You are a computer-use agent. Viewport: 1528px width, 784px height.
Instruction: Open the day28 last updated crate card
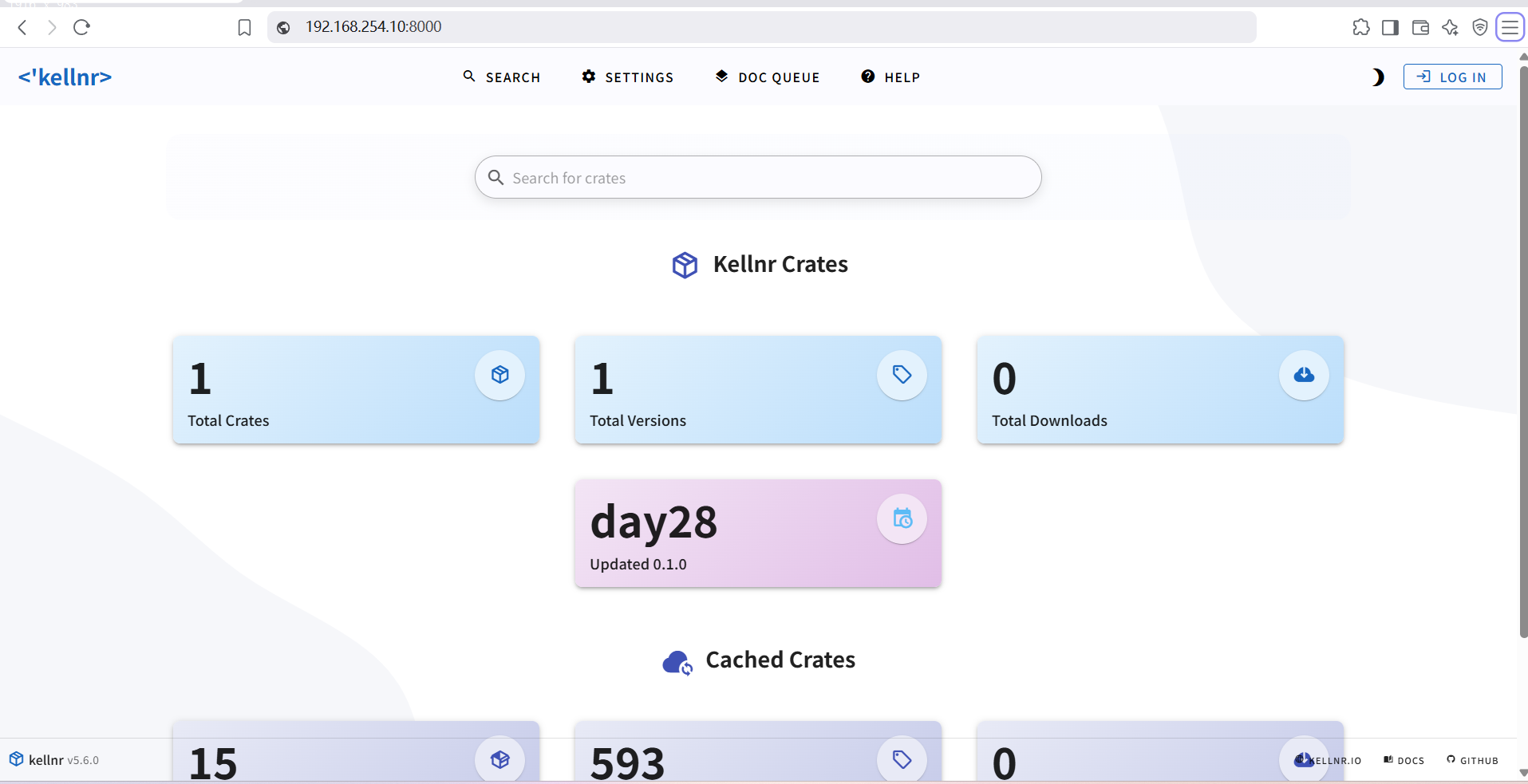[x=757, y=534]
